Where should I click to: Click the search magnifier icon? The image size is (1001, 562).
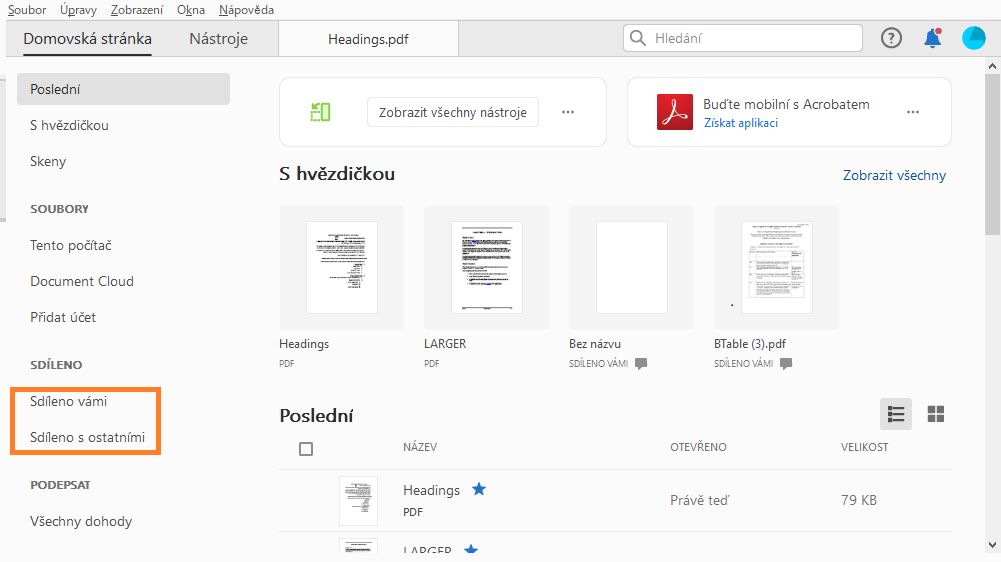pyautogui.click(x=637, y=38)
